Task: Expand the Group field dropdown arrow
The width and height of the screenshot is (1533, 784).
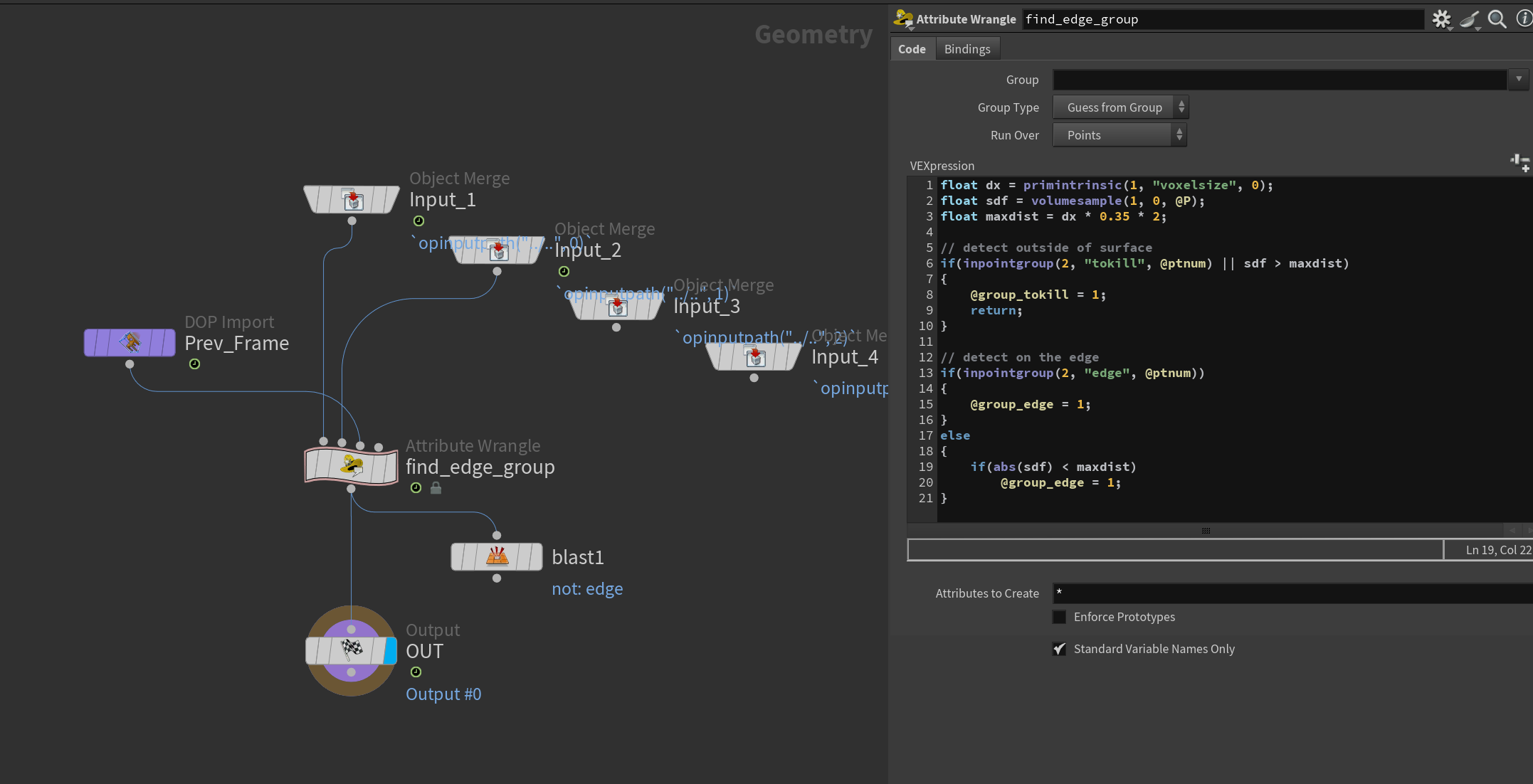Action: (x=1518, y=79)
